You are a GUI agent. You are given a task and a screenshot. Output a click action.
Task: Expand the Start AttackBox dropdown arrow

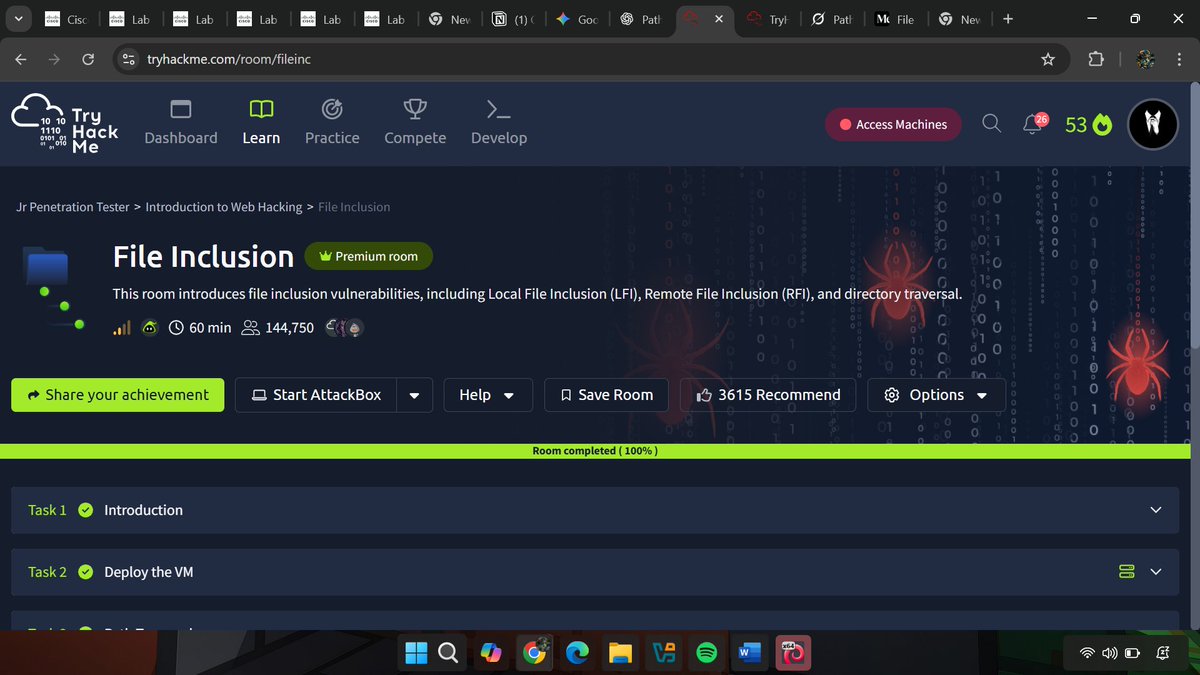point(414,395)
